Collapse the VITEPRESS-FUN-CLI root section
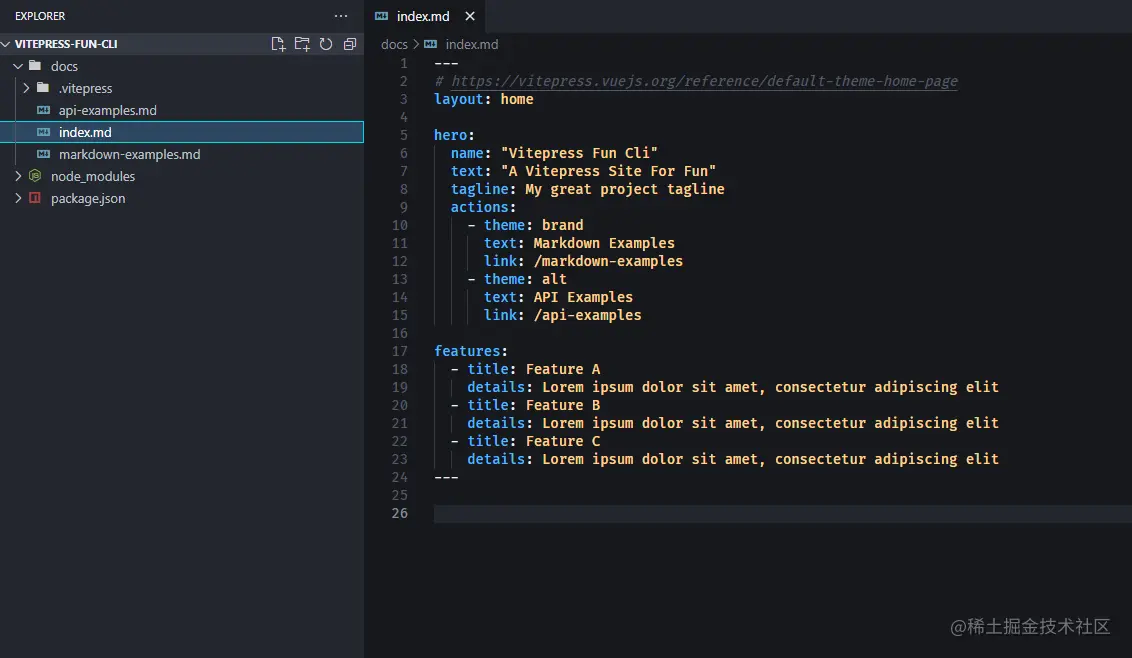 (x=6, y=44)
